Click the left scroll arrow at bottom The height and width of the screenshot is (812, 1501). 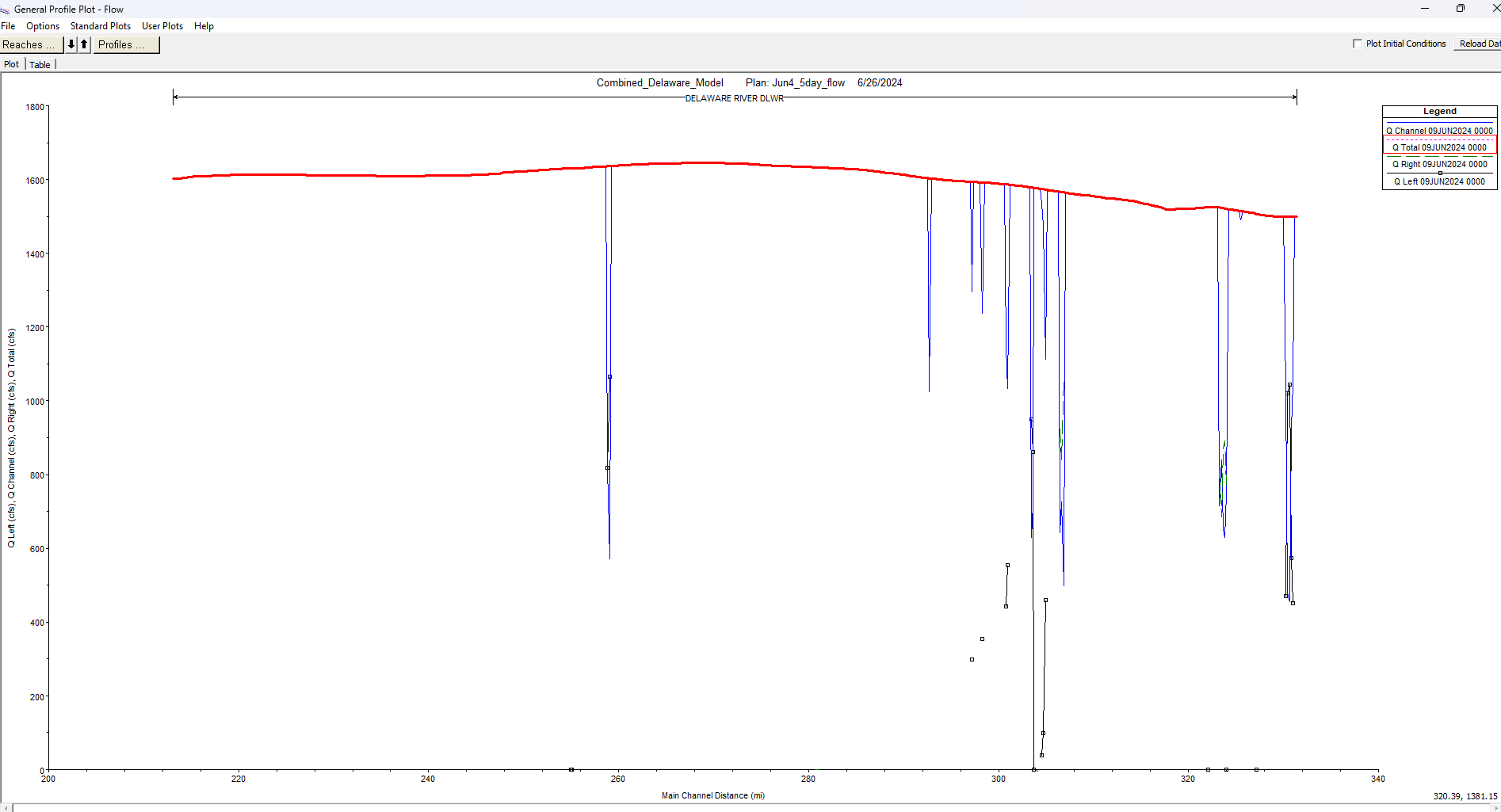[x=7, y=807]
